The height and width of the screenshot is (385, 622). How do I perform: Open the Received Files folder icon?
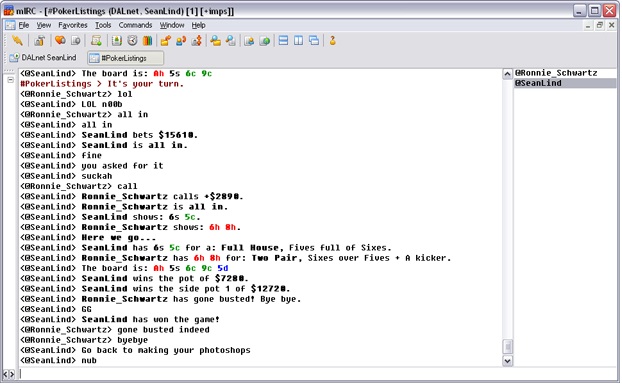click(215, 40)
